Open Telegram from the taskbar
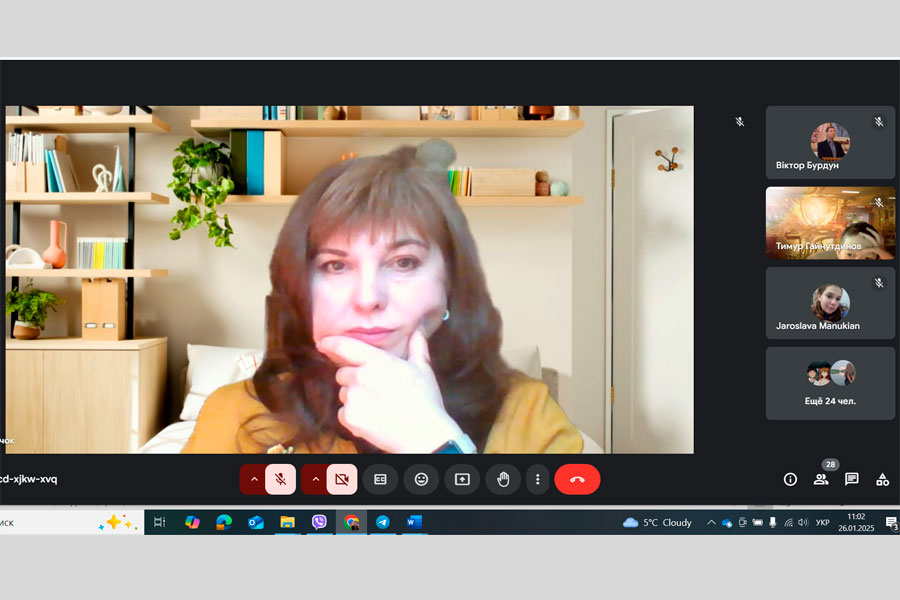This screenshot has width=900, height=600. 383,522
